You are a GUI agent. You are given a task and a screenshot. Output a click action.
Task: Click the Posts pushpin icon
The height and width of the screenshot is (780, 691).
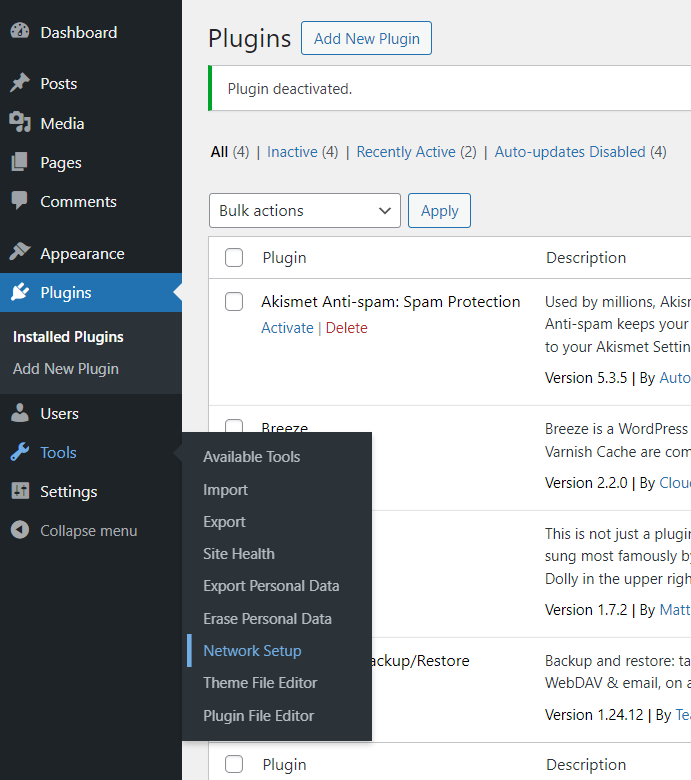[x=20, y=83]
